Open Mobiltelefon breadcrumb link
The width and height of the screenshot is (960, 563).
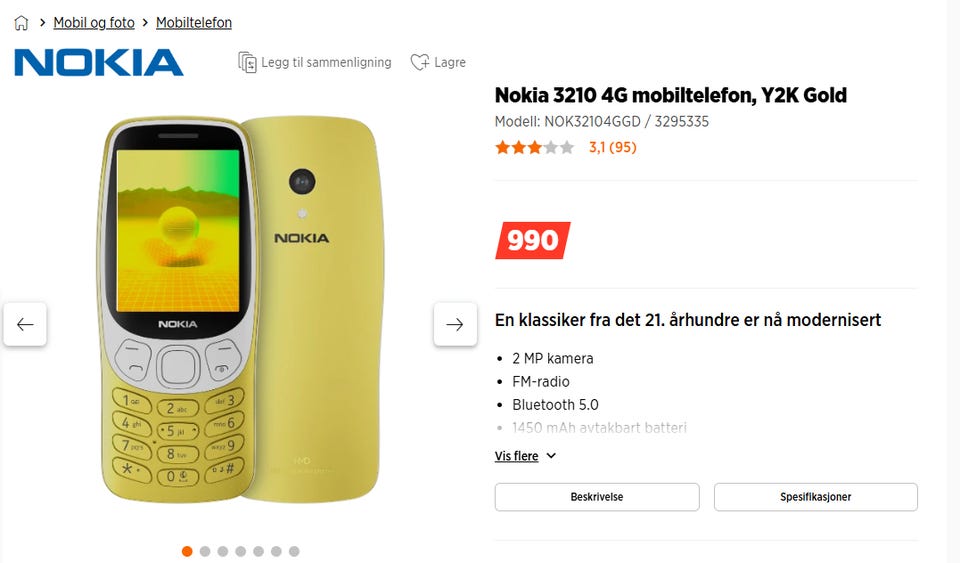(193, 23)
